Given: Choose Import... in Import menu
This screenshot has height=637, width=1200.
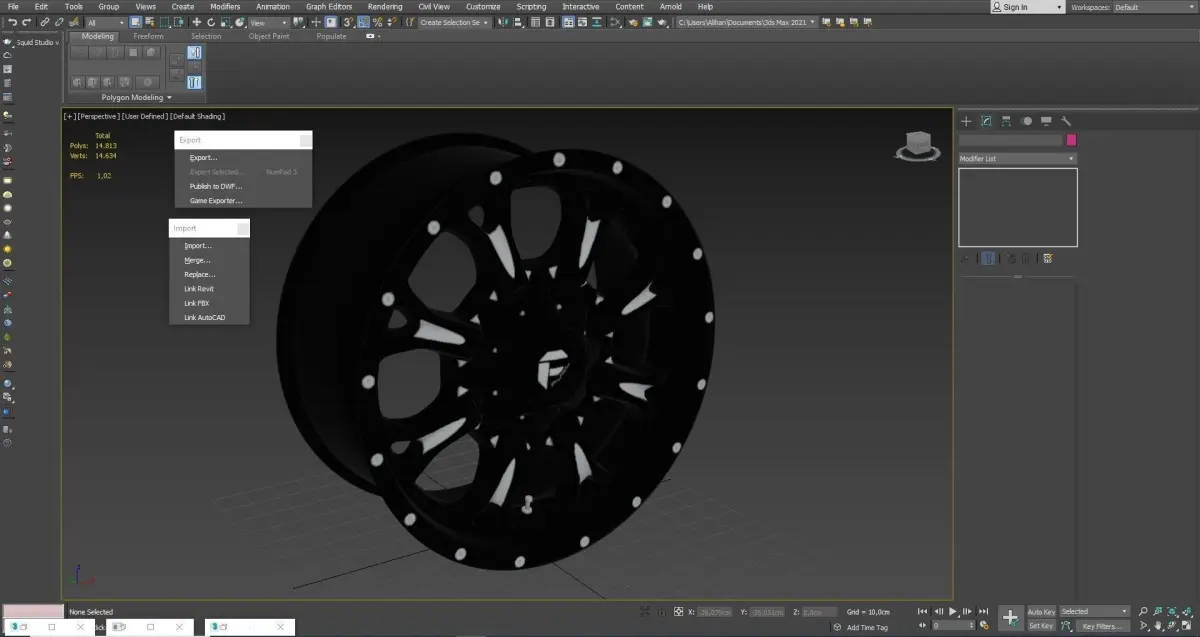Looking at the screenshot, I should (x=198, y=246).
